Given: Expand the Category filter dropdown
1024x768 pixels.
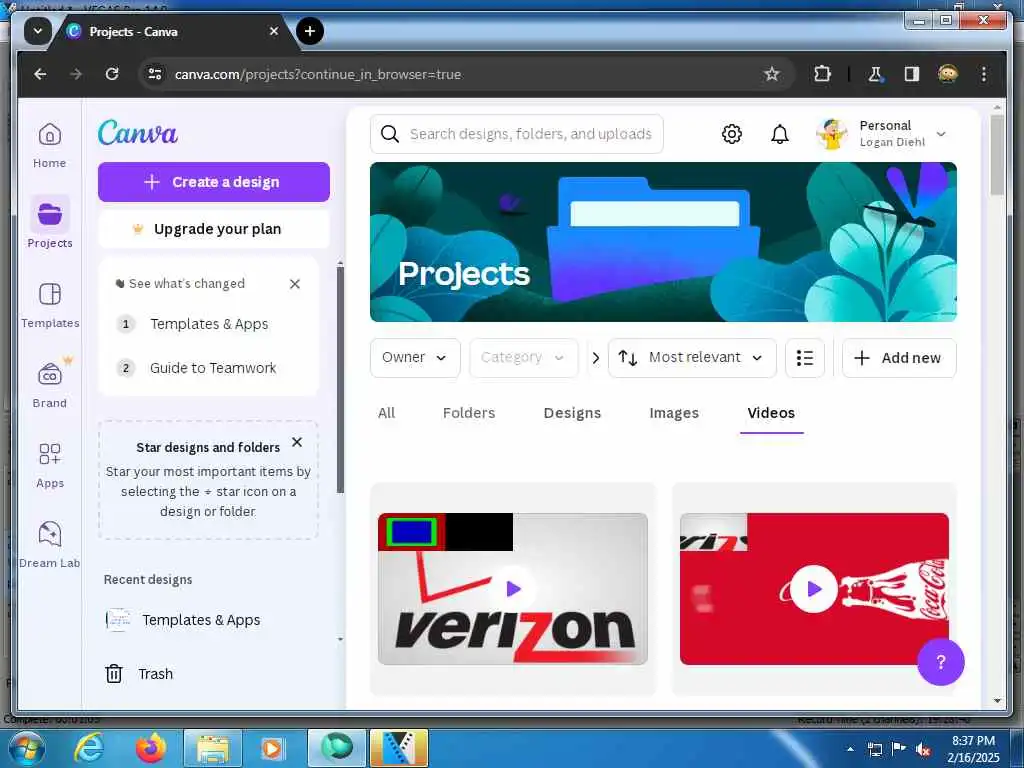Looking at the screenshot, I should [523, 358].
